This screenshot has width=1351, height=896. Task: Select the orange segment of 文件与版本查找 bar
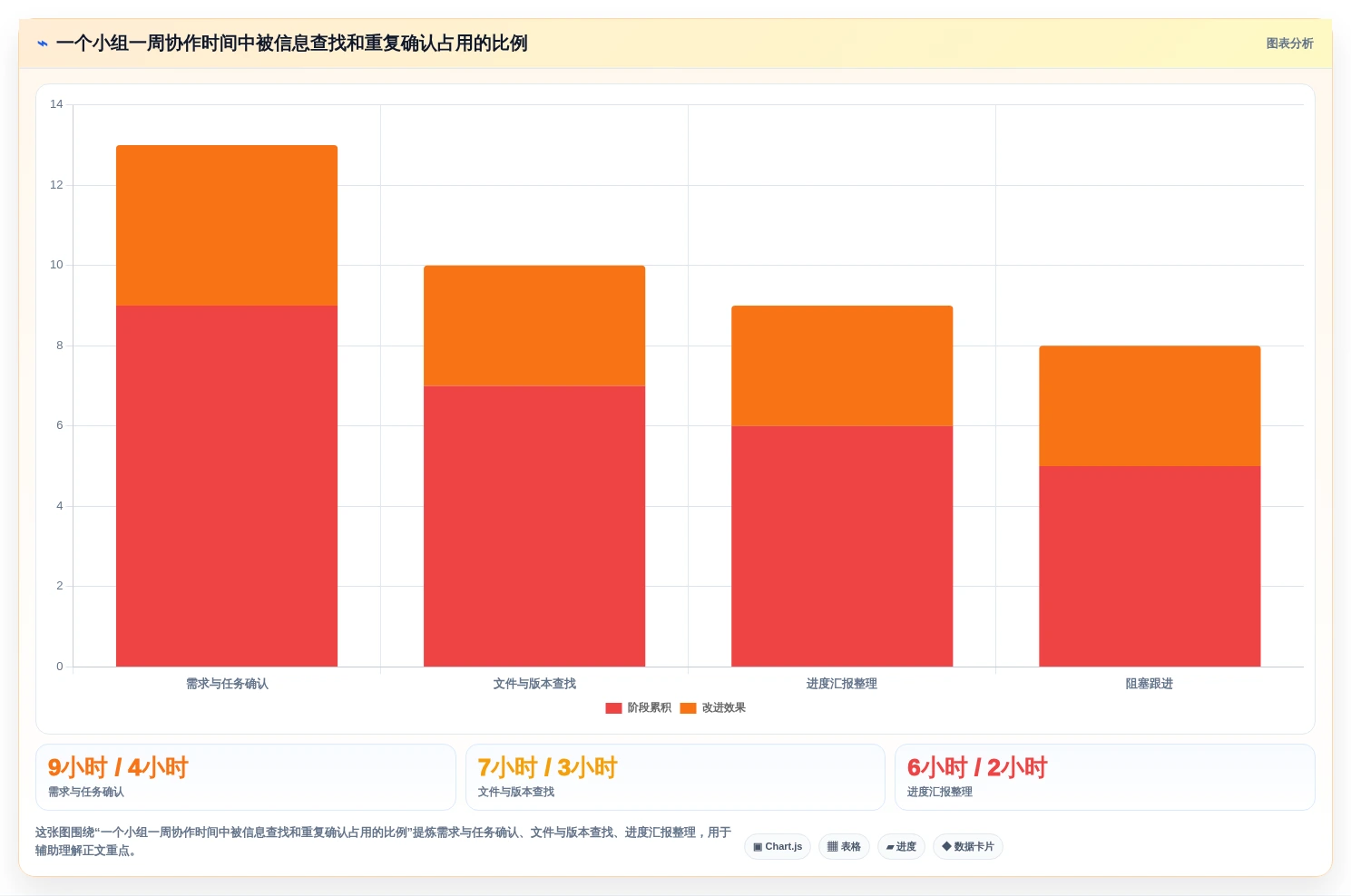coord(534,326)
